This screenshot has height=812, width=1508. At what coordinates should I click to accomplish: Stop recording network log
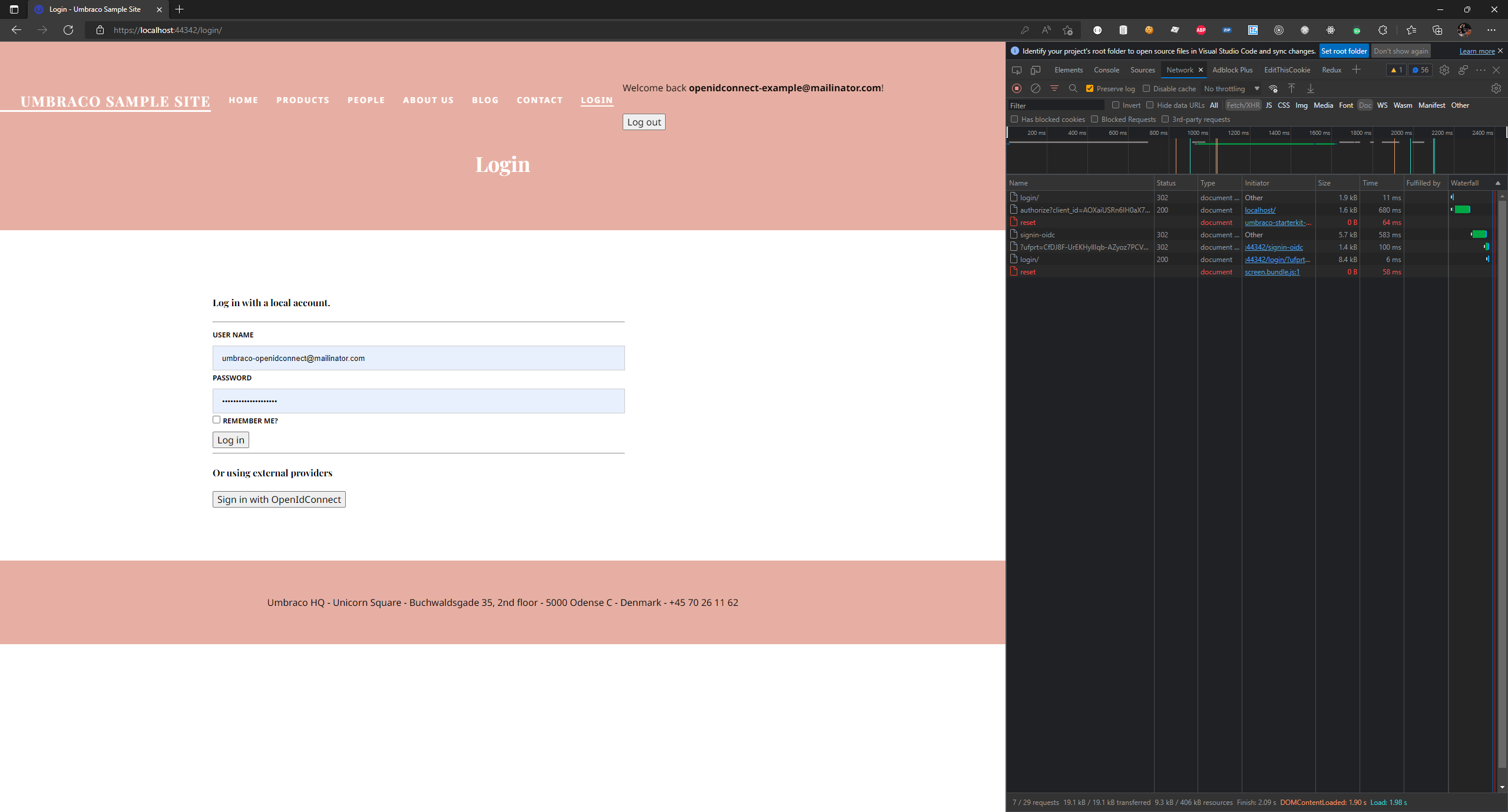point(1016,88)
